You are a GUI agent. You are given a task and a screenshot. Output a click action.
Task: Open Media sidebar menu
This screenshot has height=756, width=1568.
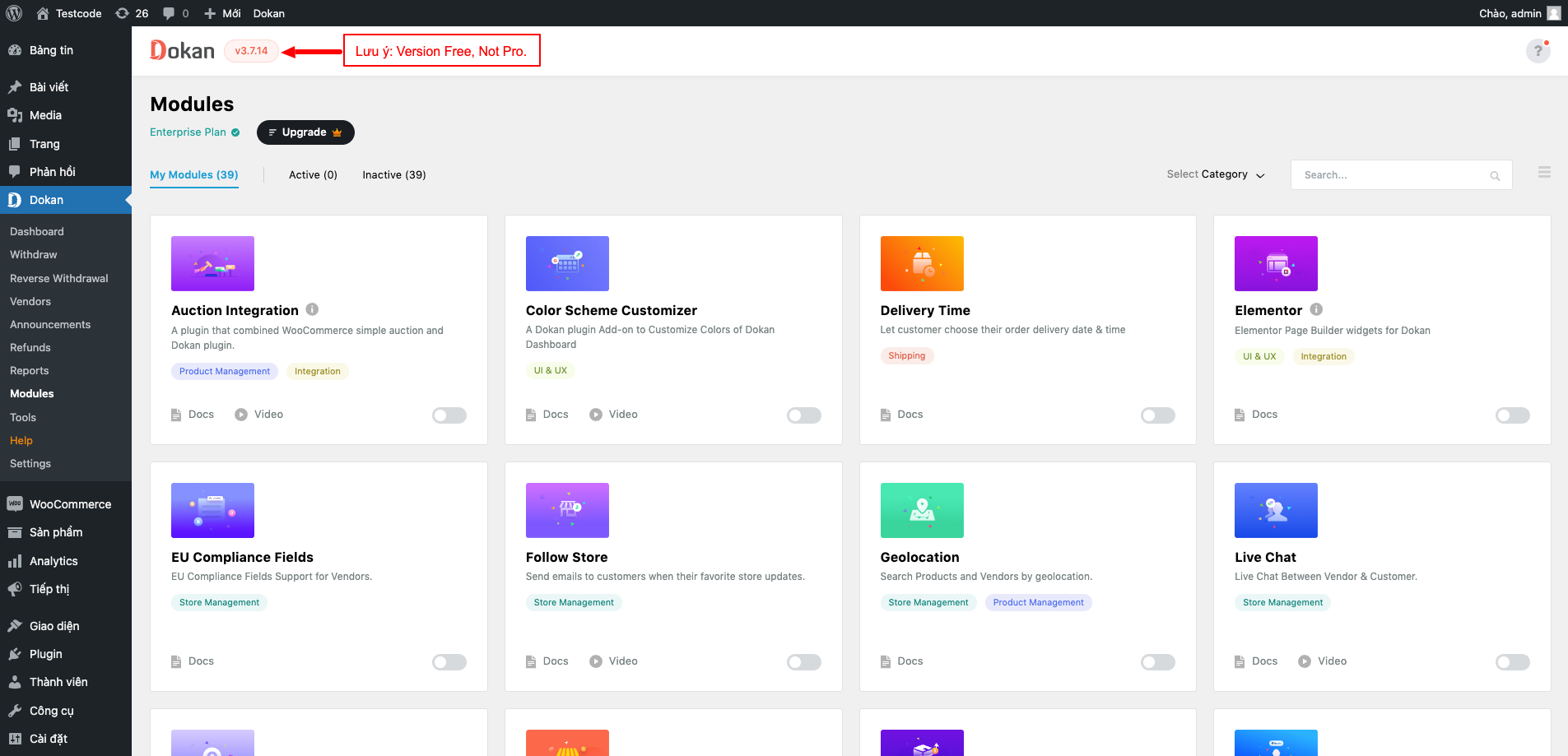(66, 115)
